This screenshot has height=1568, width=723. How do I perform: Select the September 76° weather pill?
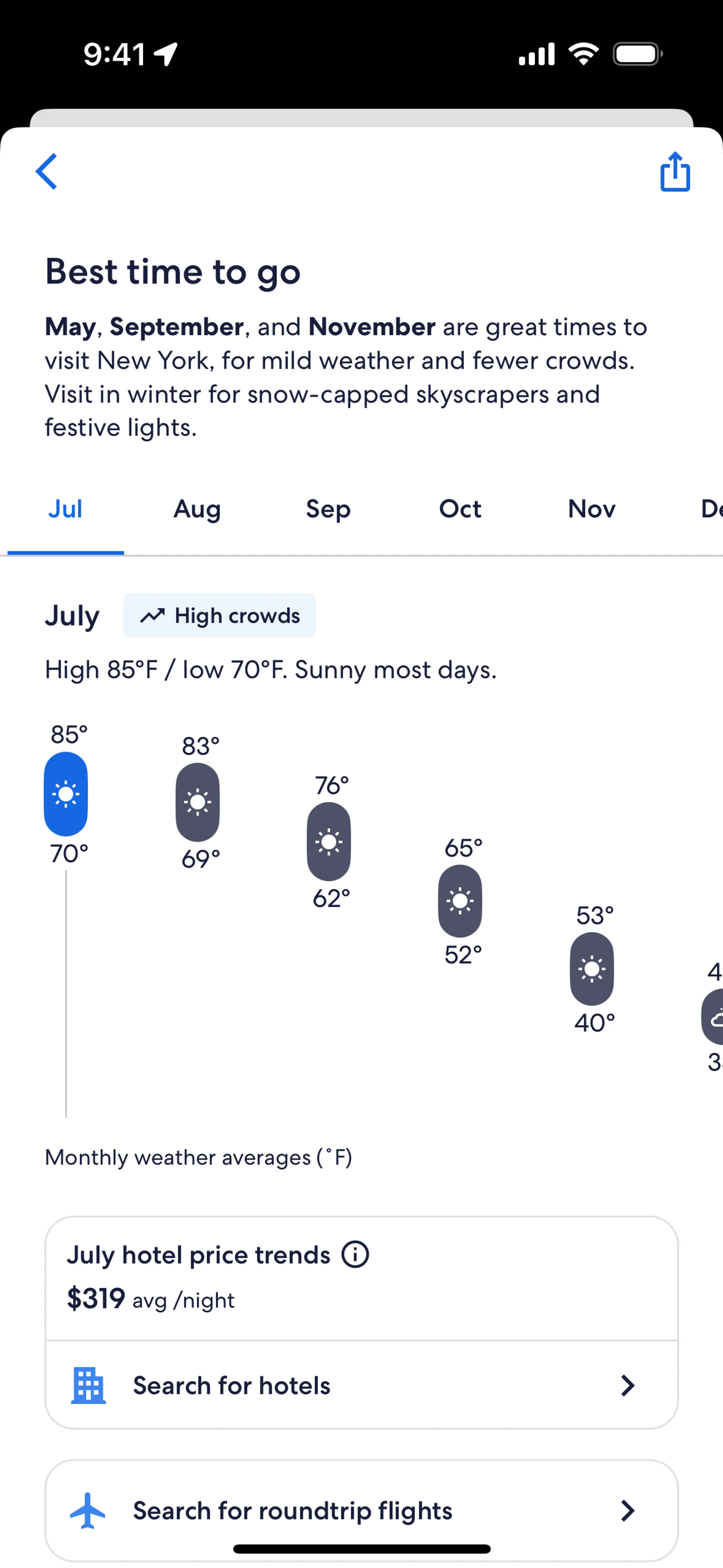pyautogui.click(x=329, y=841)
